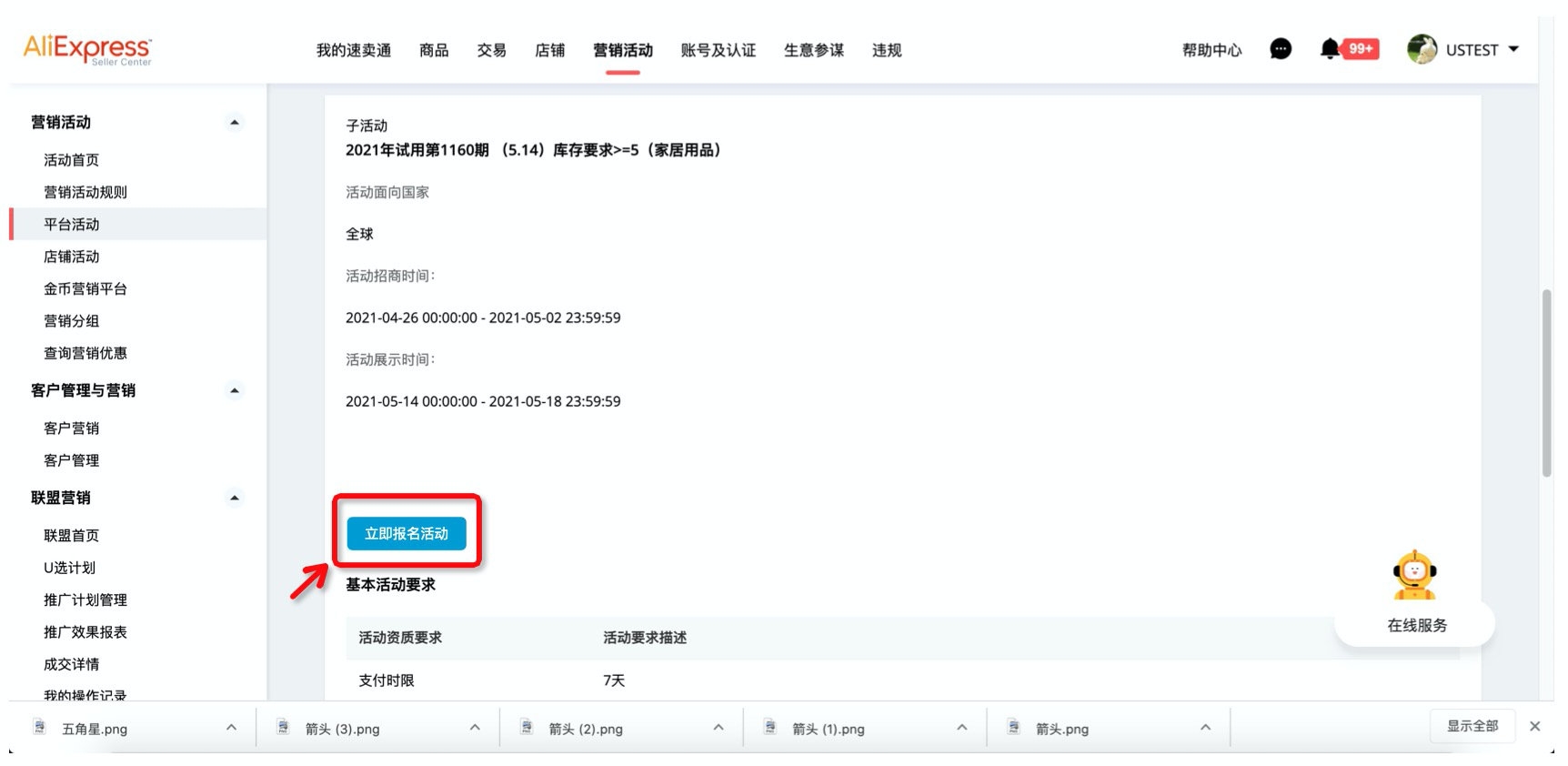Viewport: 1568px width, 766px height.
Task: Open 客户营销 in sidebar
Action: [x=72, y=428]
